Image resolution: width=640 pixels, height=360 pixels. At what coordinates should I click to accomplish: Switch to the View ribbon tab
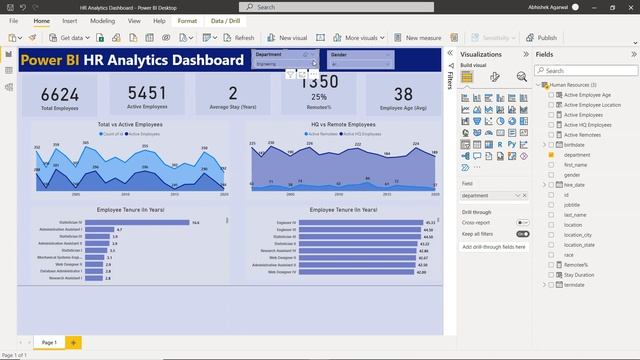tap(134, 21)
